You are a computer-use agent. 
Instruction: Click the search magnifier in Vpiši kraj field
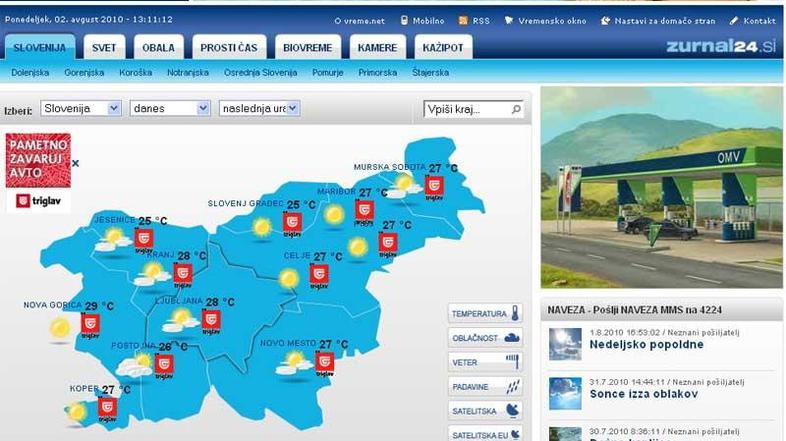[x=516, y=109]
